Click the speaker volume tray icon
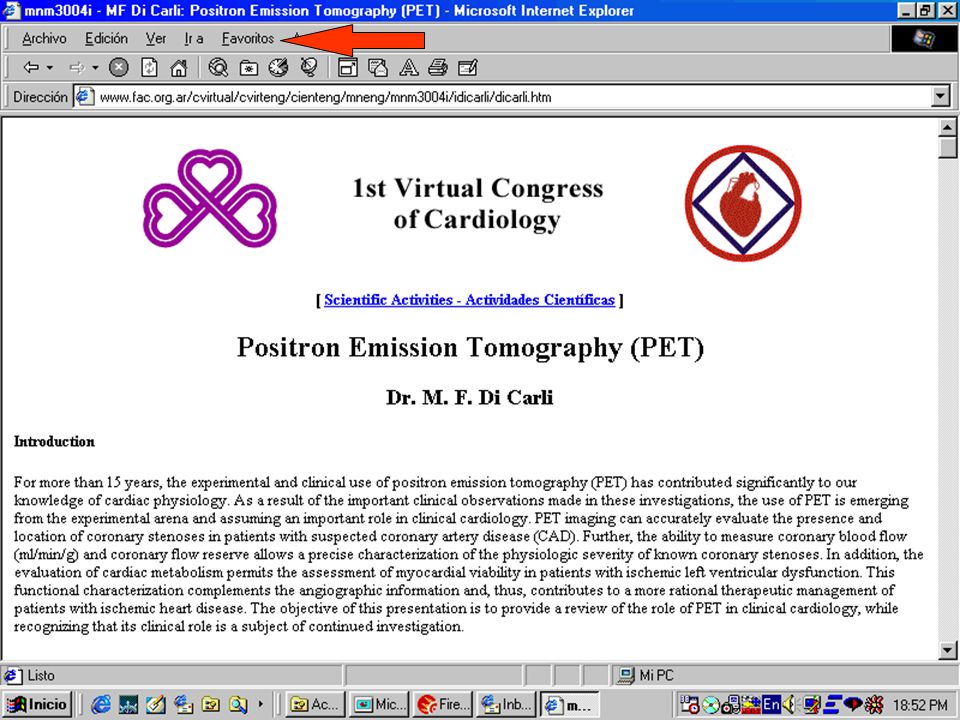Screen dimensions: 960x720 point(789,704)
